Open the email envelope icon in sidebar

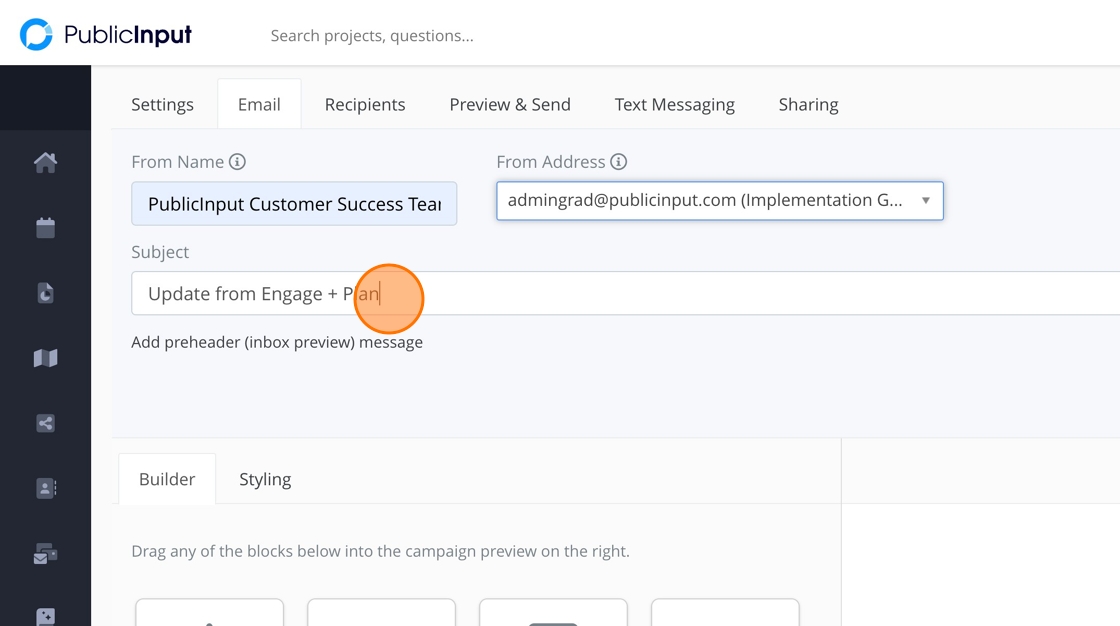(x=45, y=553)
